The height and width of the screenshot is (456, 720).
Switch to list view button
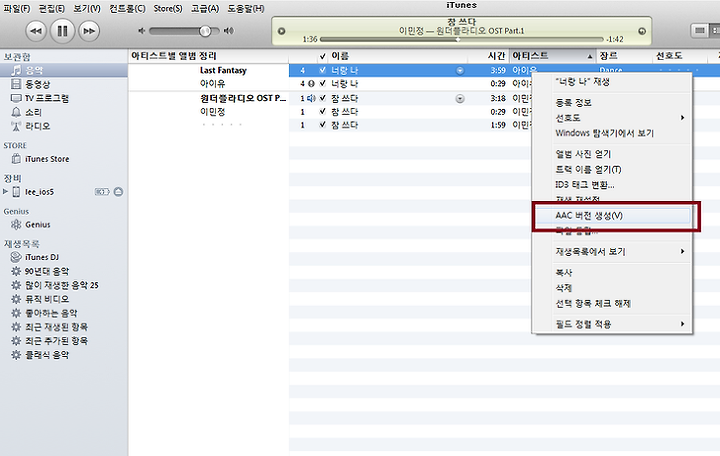coord(699,31)
